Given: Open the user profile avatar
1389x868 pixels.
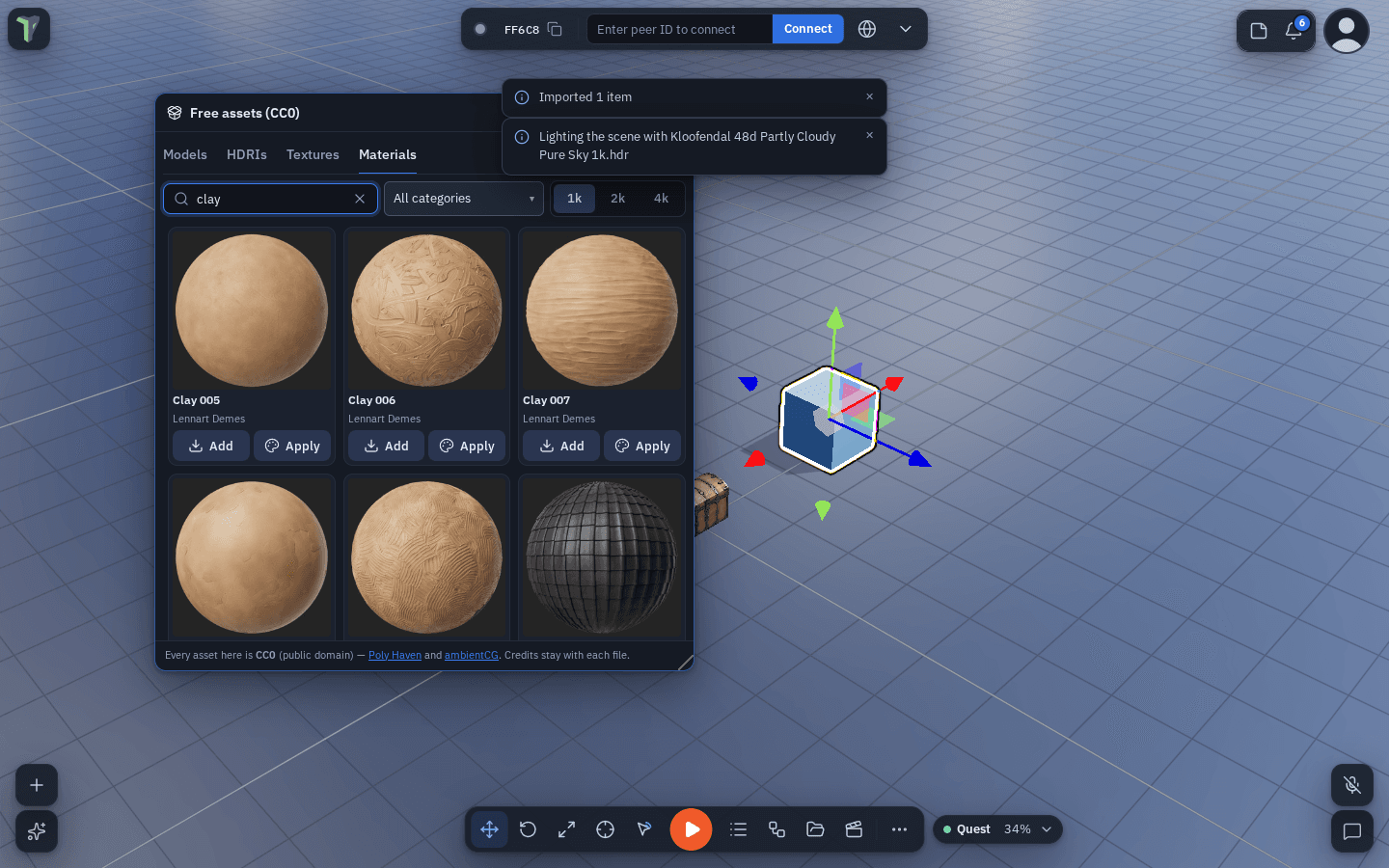Looking at the screenshot, I should click(x=1347, y=31).
